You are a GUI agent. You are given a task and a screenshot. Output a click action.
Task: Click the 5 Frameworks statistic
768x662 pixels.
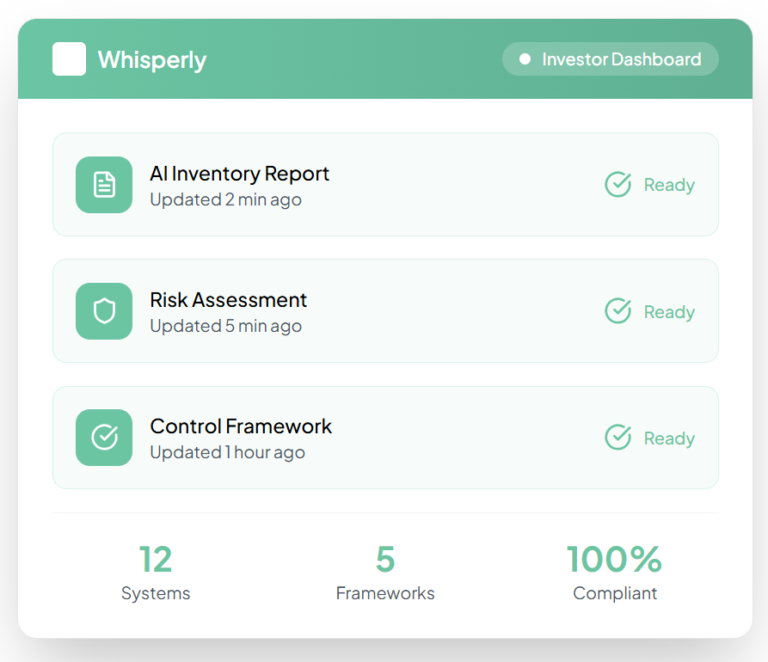click(x=385, y=572)
